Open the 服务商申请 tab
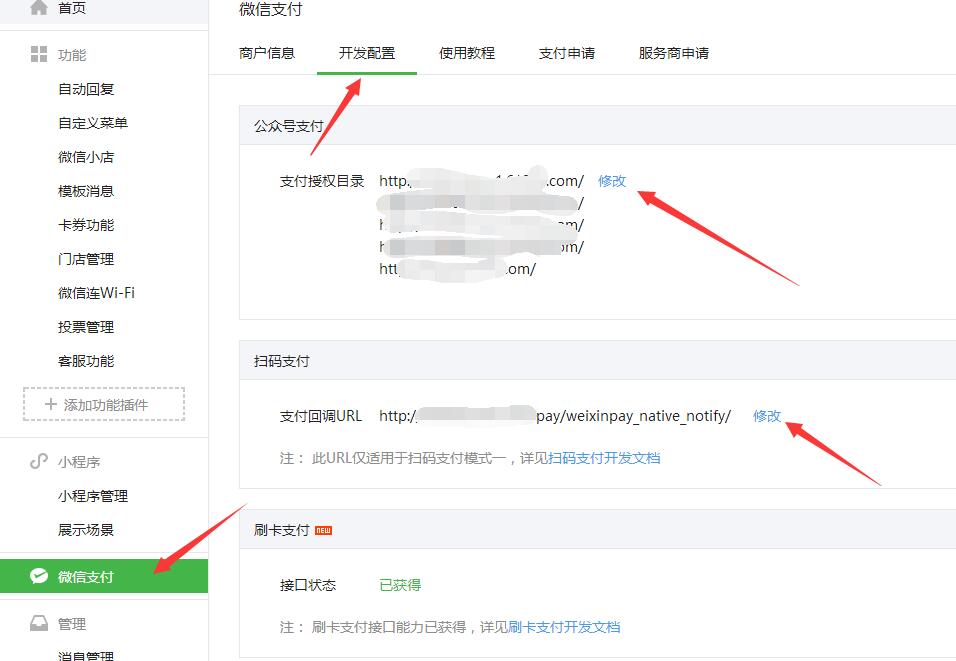The image size is (956, 661). 673,53
